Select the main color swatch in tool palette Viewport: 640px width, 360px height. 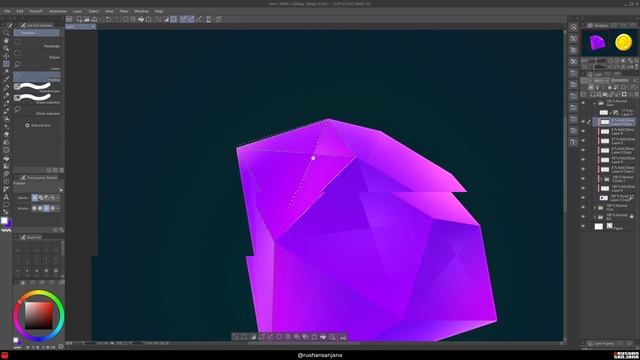(x=4, y=220)
